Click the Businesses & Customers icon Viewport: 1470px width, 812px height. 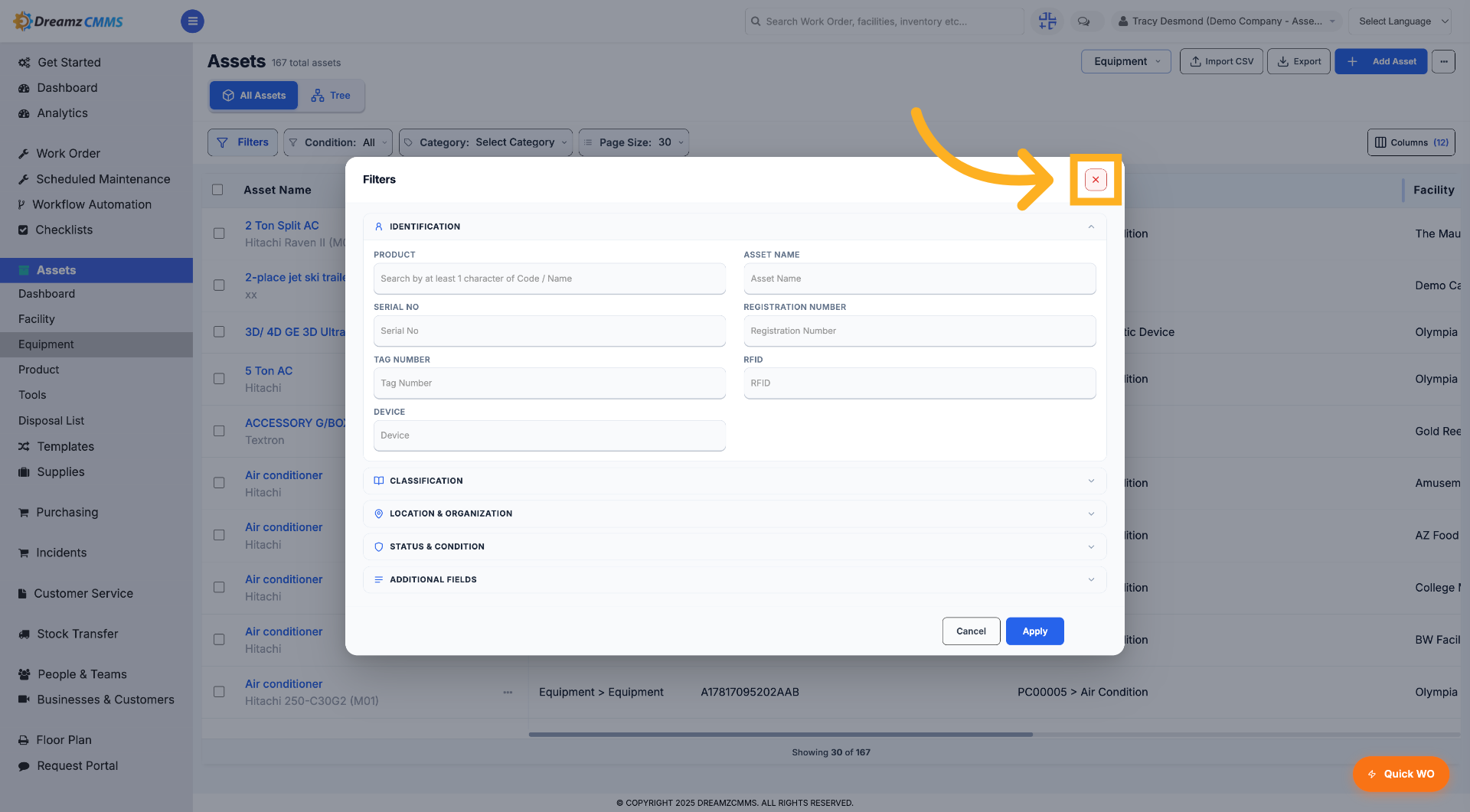point(24,700)
